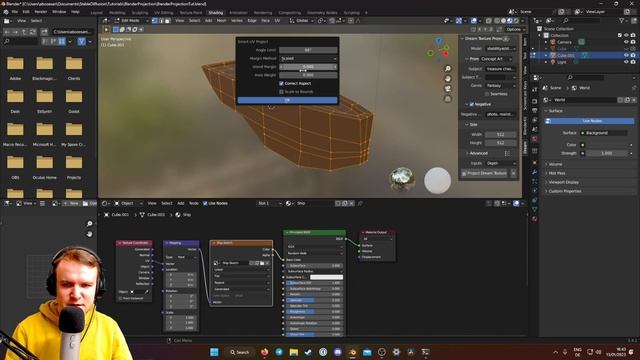Click pan hand icon in image editor
The image size is (640, 360).
(x=89, y=234)
